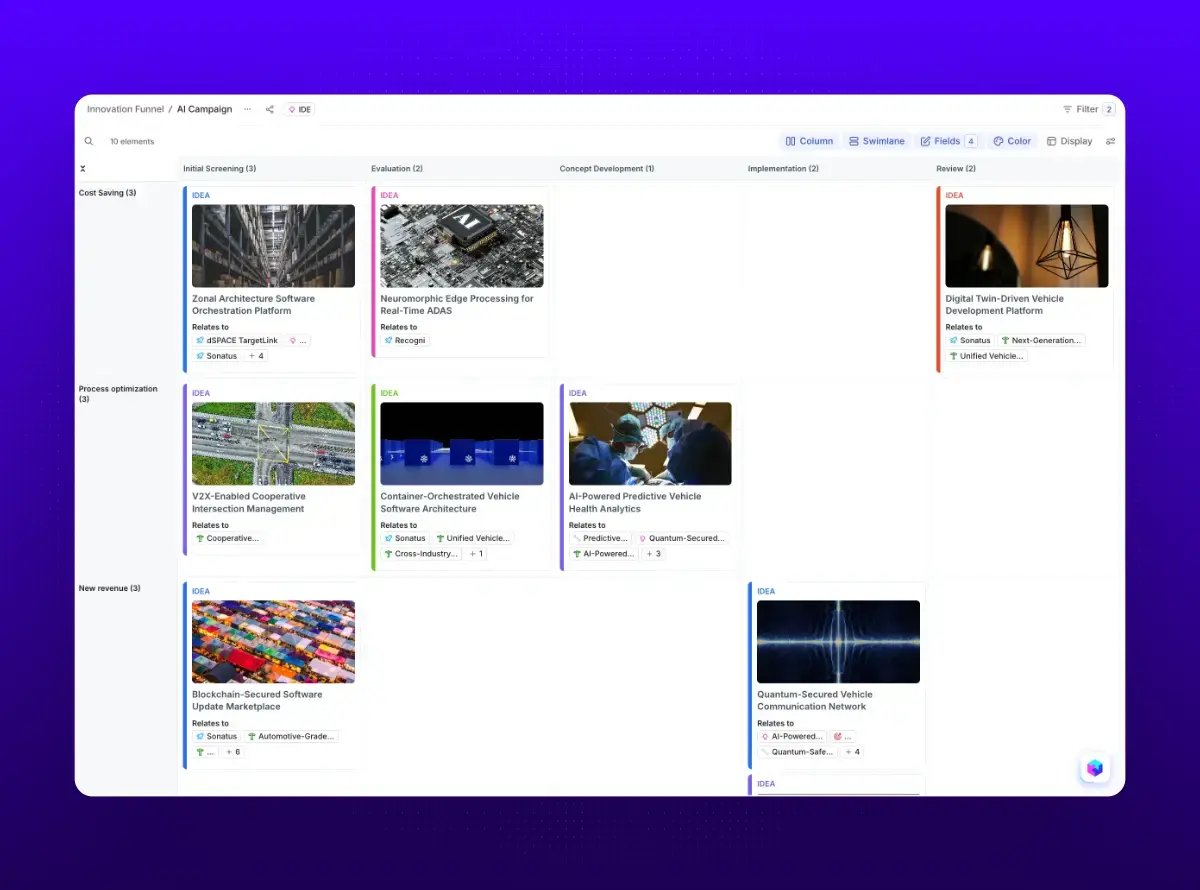Viewport: 1200px width, 890px height.
Task: Click the IDE tag in the header
Action: [298, 109]
